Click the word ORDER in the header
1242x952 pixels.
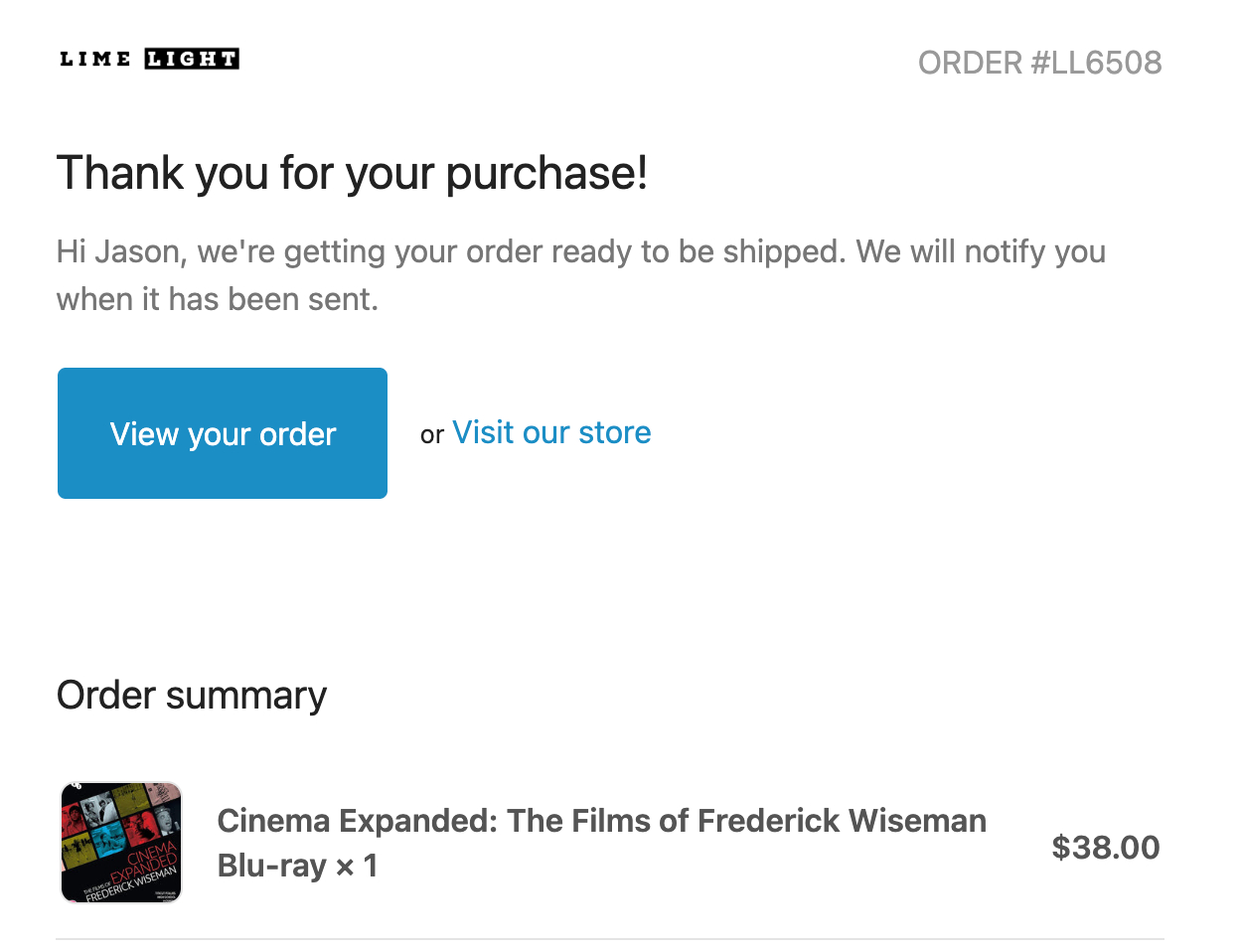pos(970,63)
